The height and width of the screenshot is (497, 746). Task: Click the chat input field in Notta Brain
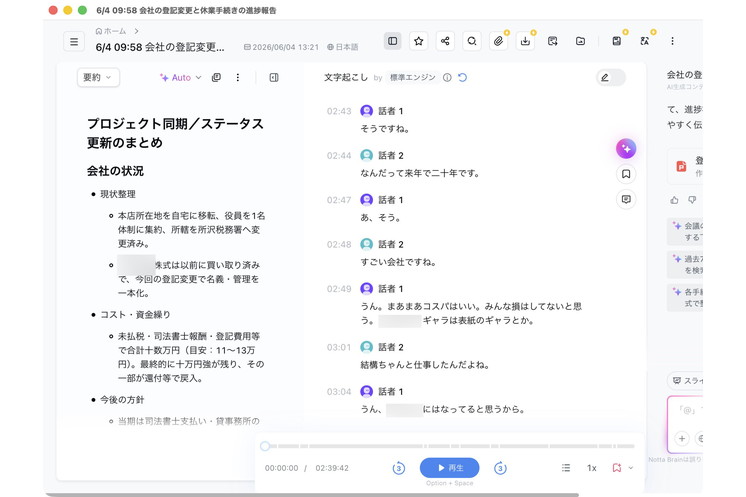point(685,424)
